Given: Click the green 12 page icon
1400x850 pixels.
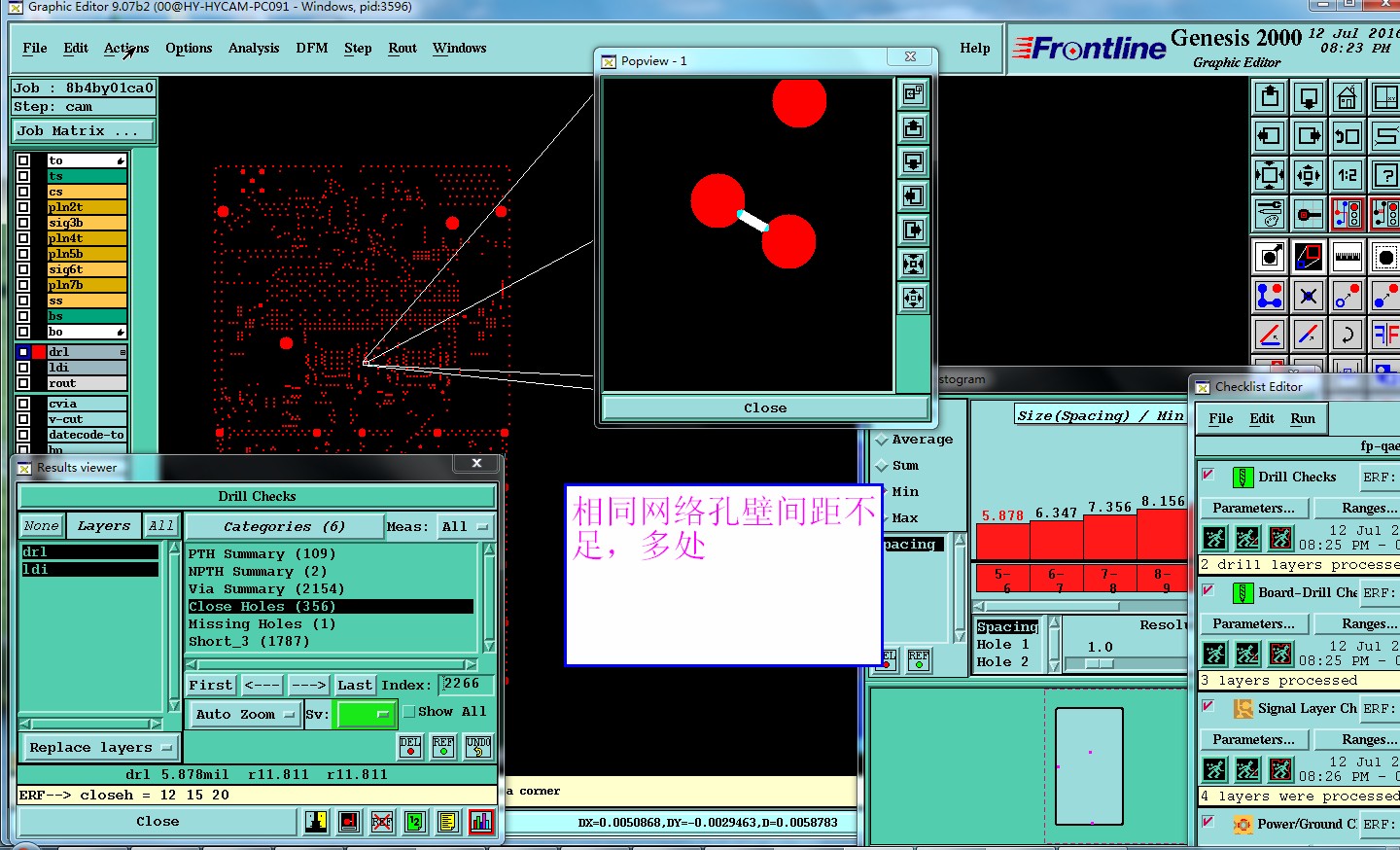Looking at the screenshot, I should coord(415,822).
